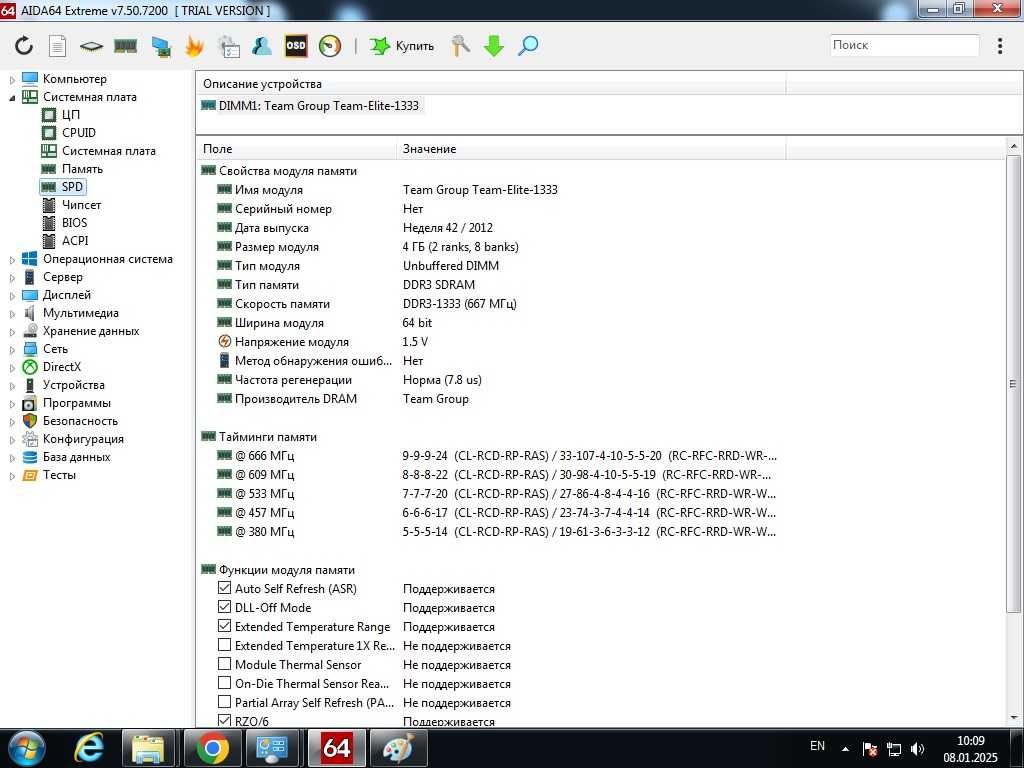This screenshot has height=768, width=1024.
Task: Click the Поле column header
Action: [296, 149]
